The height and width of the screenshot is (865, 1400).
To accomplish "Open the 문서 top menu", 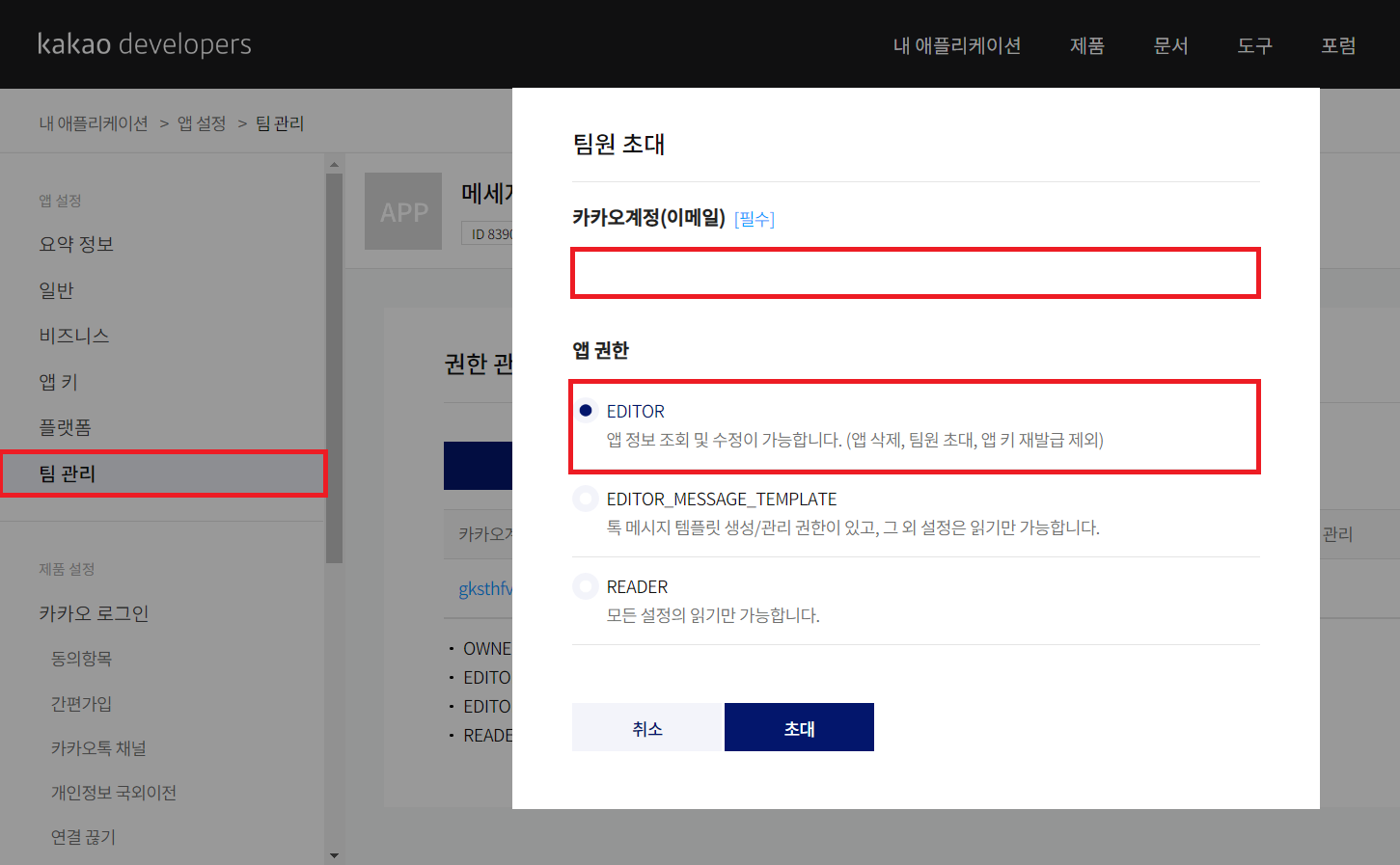I will tap(1170, 45).
